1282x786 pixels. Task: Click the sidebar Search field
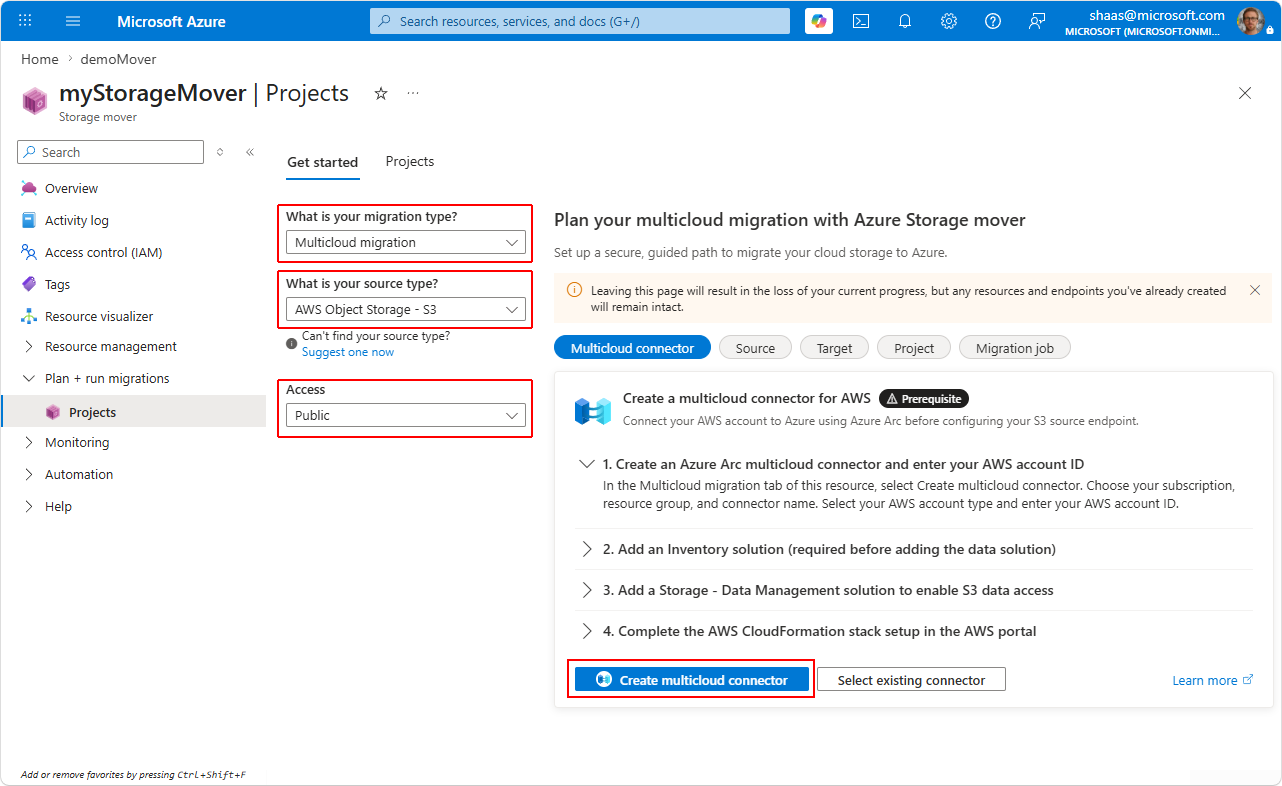110,152
